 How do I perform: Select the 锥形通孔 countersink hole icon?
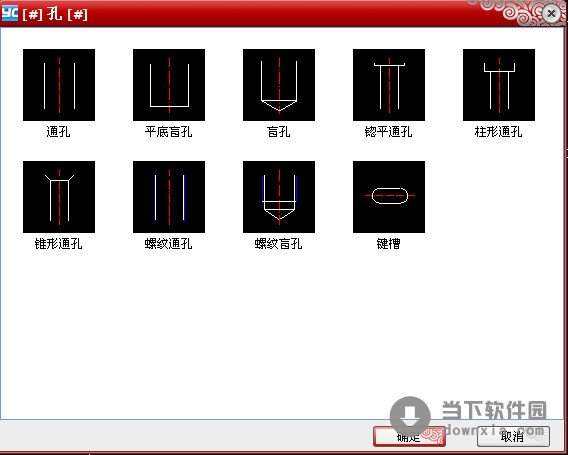pyautogui.click(x=59, y=197)
